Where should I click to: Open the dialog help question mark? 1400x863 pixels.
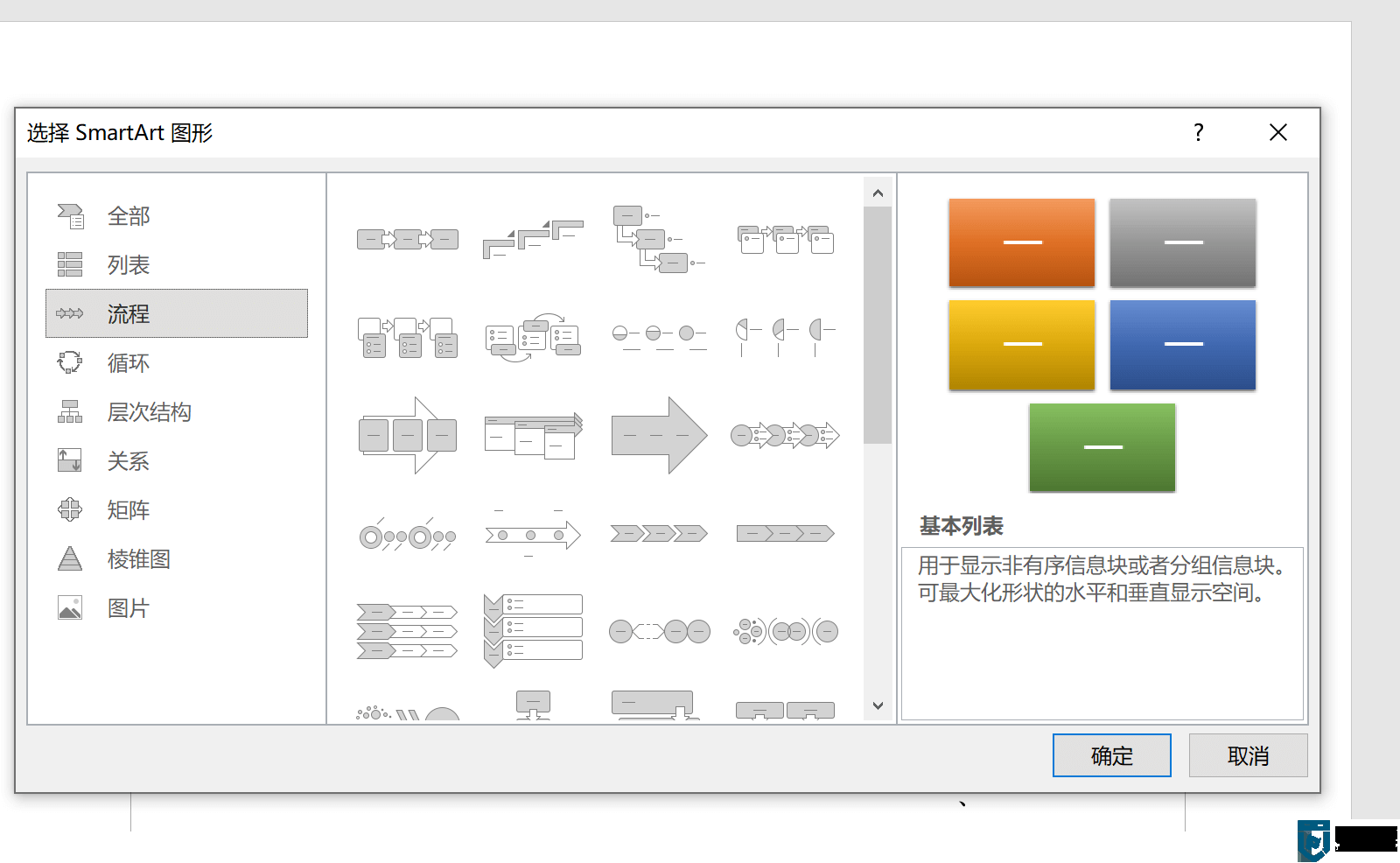(x=1199, y=132)
